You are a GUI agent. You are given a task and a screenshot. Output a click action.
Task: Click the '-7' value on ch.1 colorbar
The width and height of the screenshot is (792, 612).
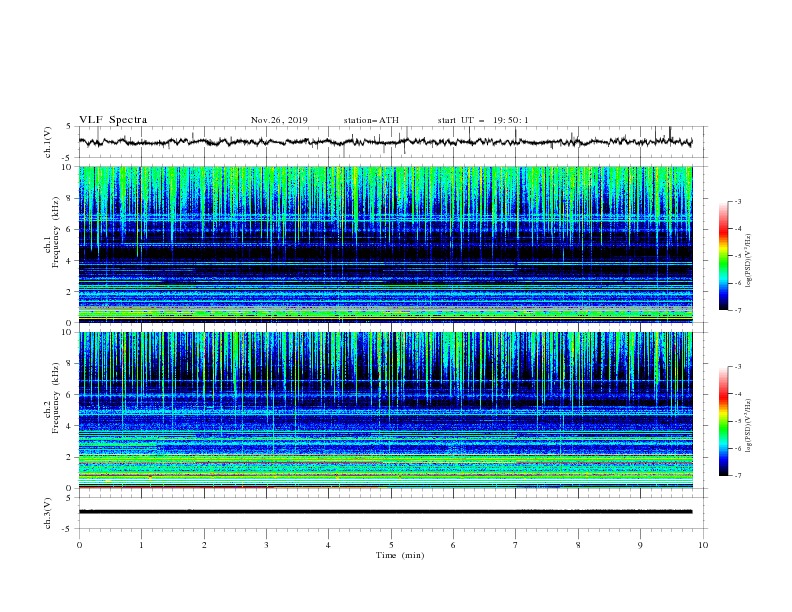pos(738,310)
